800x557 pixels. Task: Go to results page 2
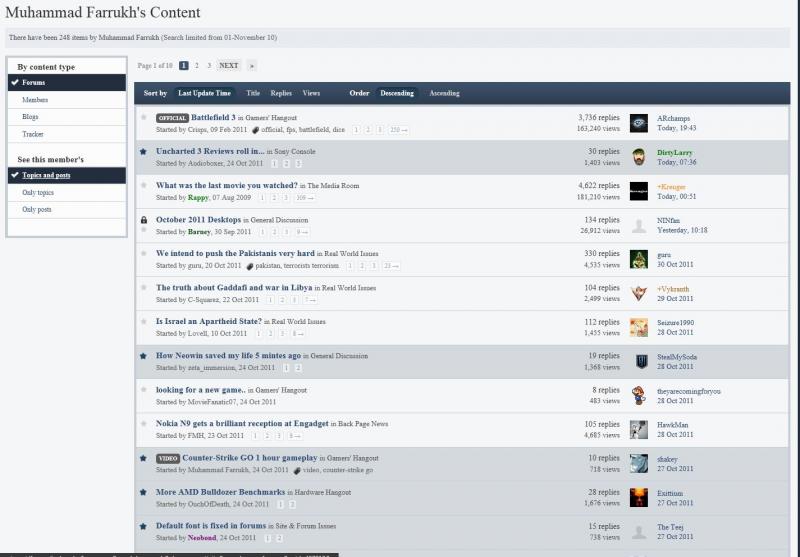(196, 65)
